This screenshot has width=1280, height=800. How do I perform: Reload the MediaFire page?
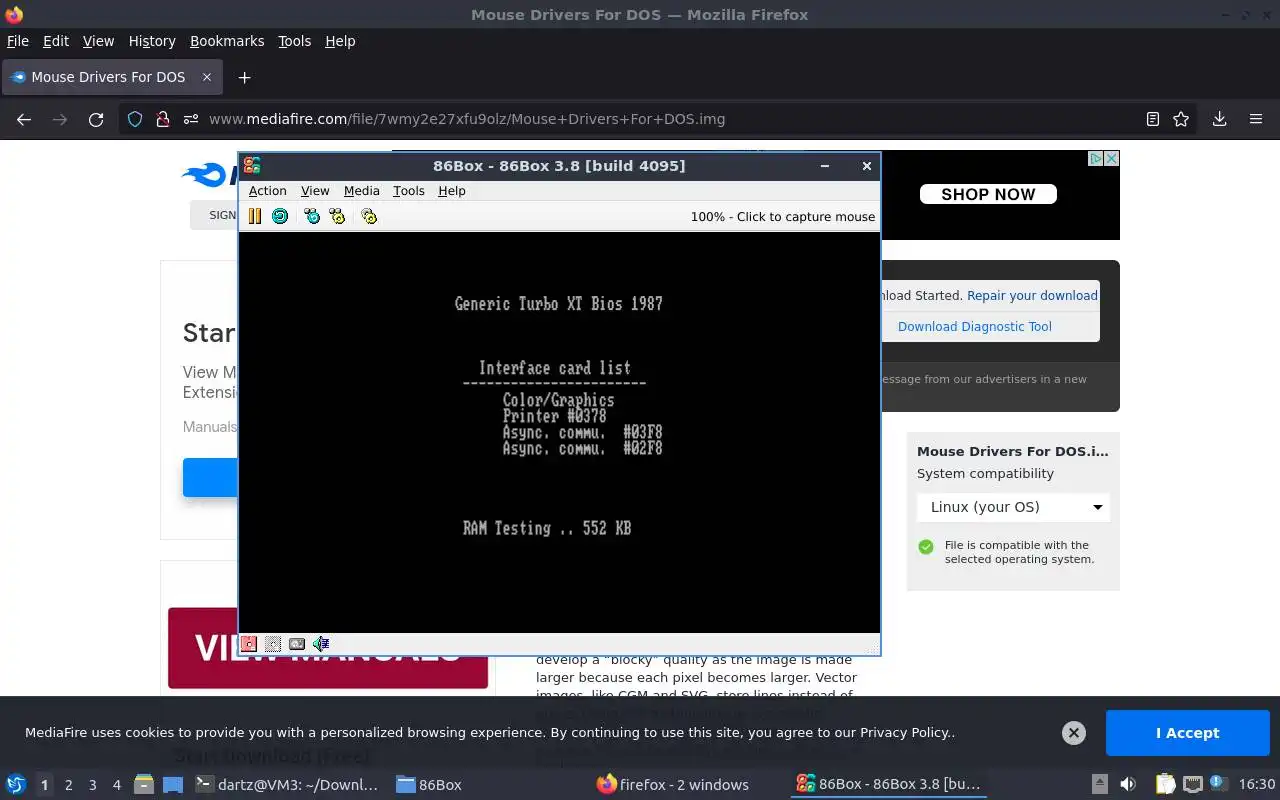pyautogui.click(x=96, y=119)
